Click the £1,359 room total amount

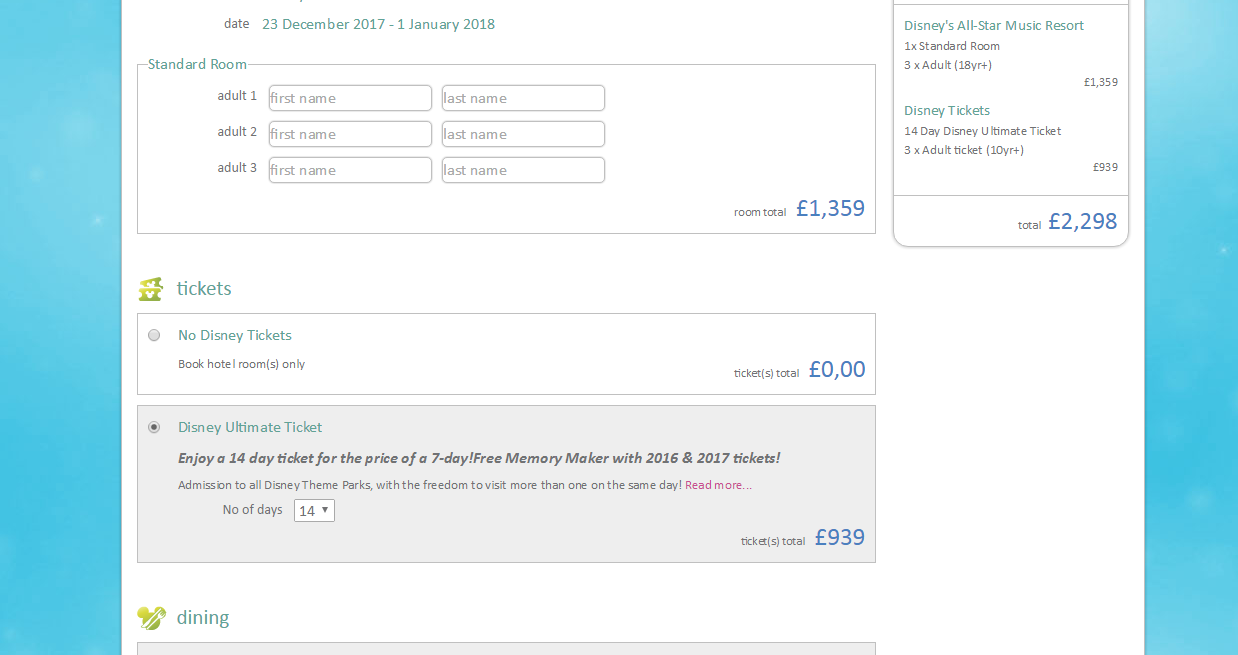830,209
